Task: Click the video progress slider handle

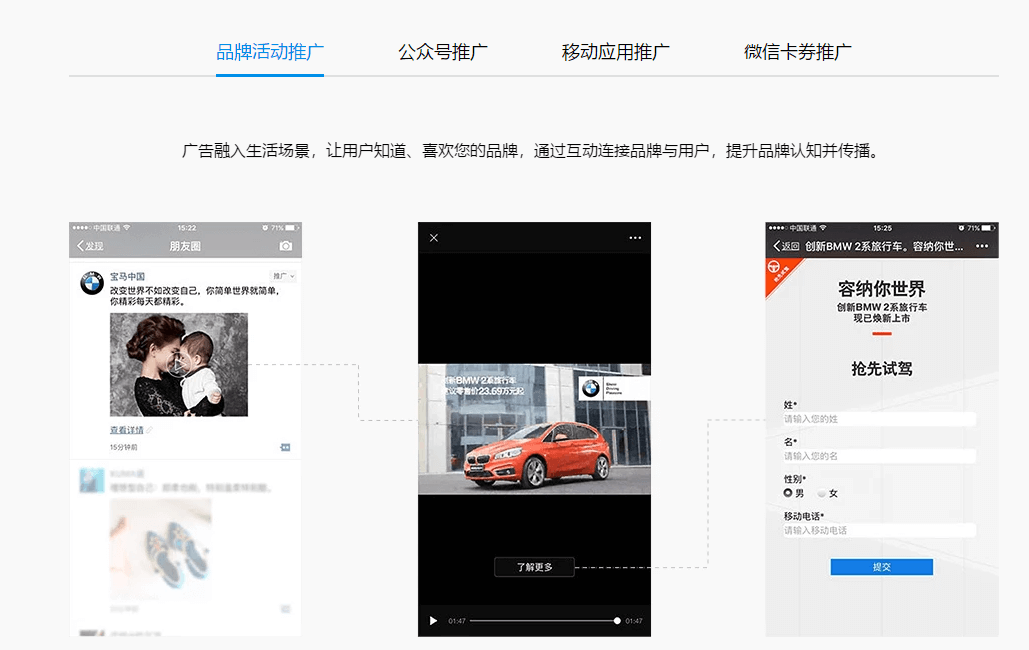Action: (617, 620)
